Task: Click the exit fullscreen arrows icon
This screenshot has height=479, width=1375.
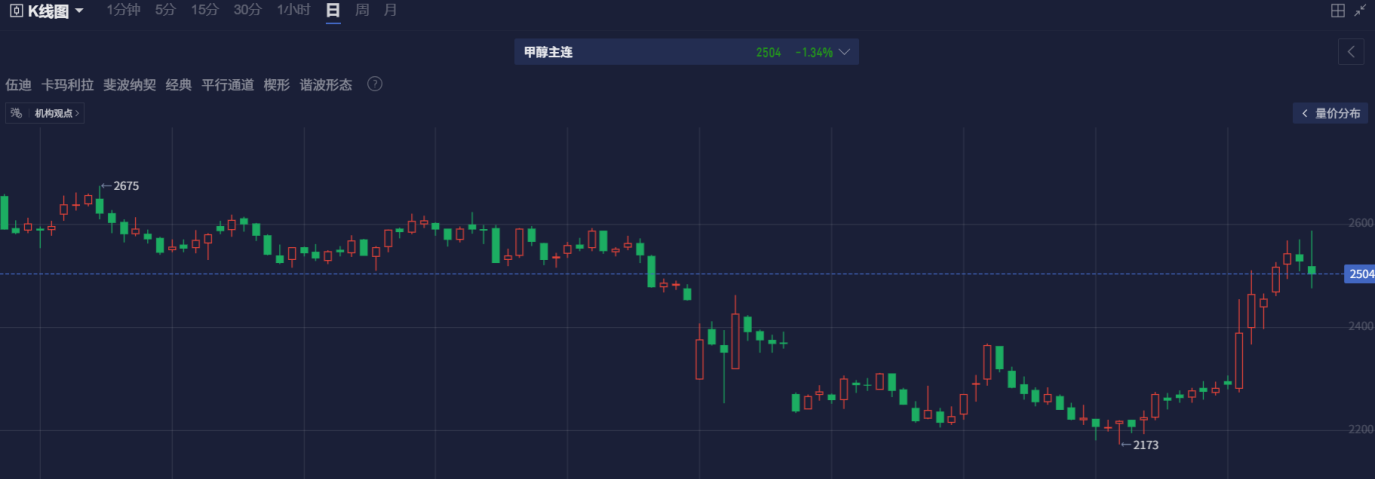Action: [1360, 11]
